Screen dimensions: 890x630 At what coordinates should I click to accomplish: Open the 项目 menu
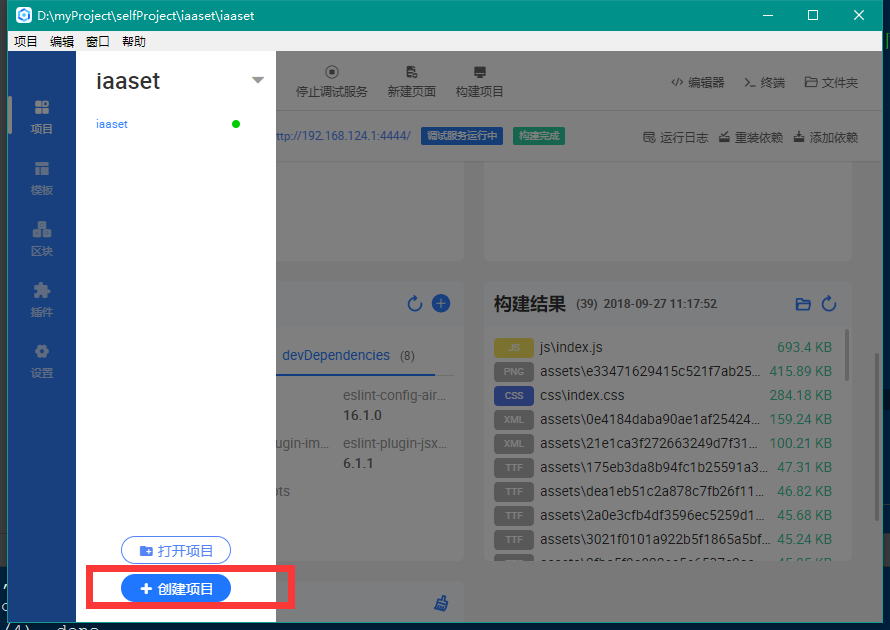pos(26,41)
